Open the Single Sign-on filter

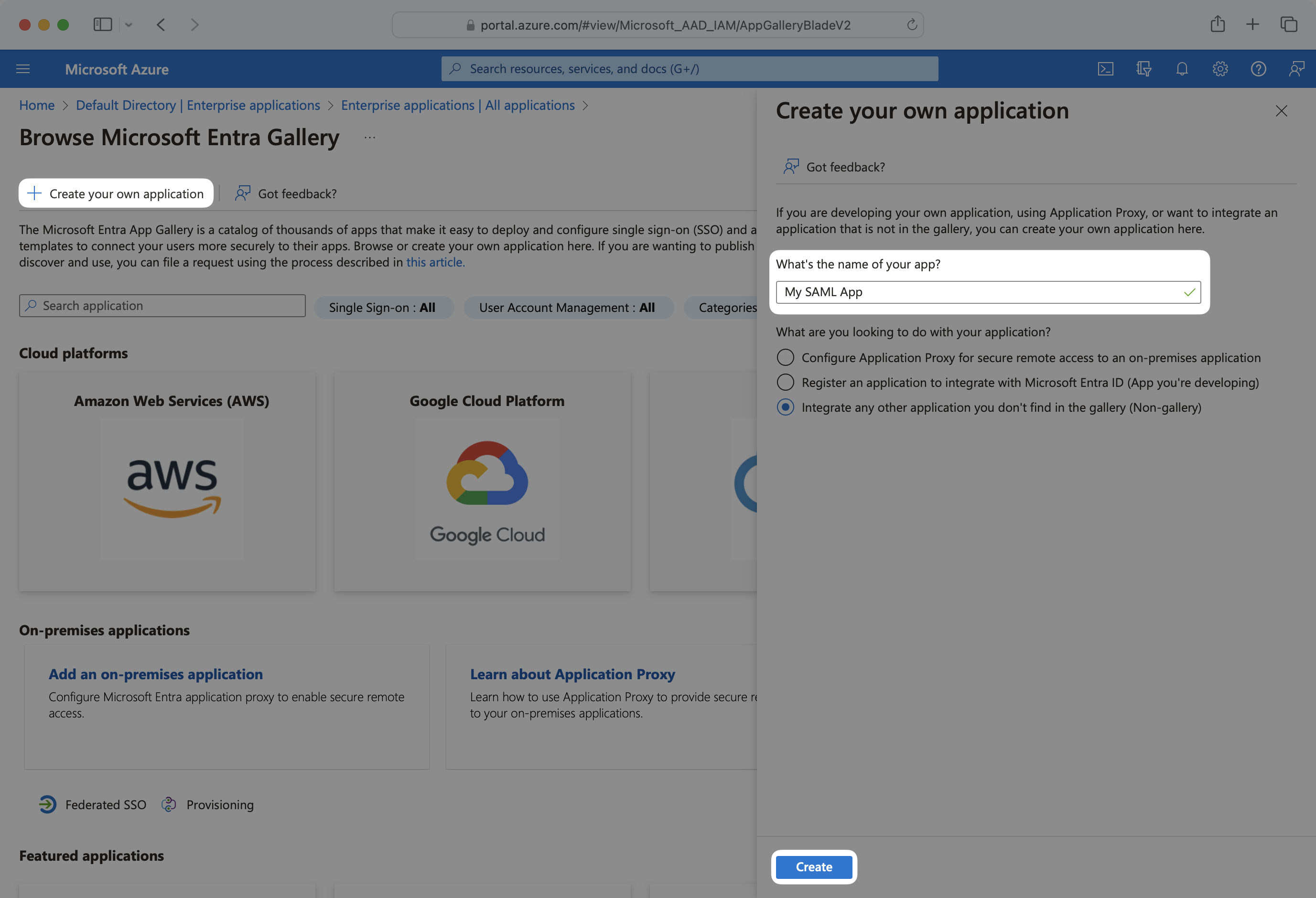point(384,308)
